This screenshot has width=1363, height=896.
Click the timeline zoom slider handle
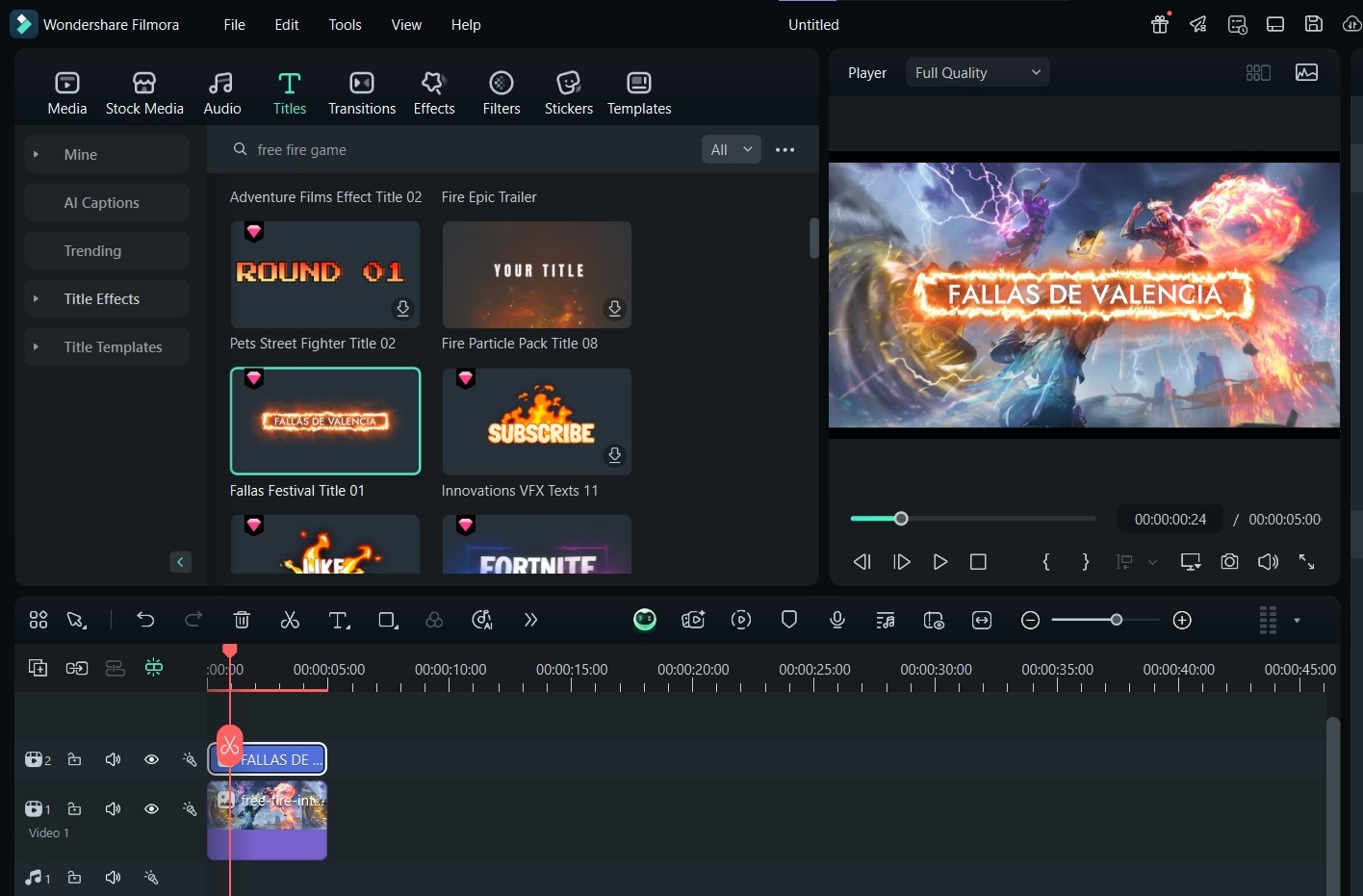point(1117,620)
